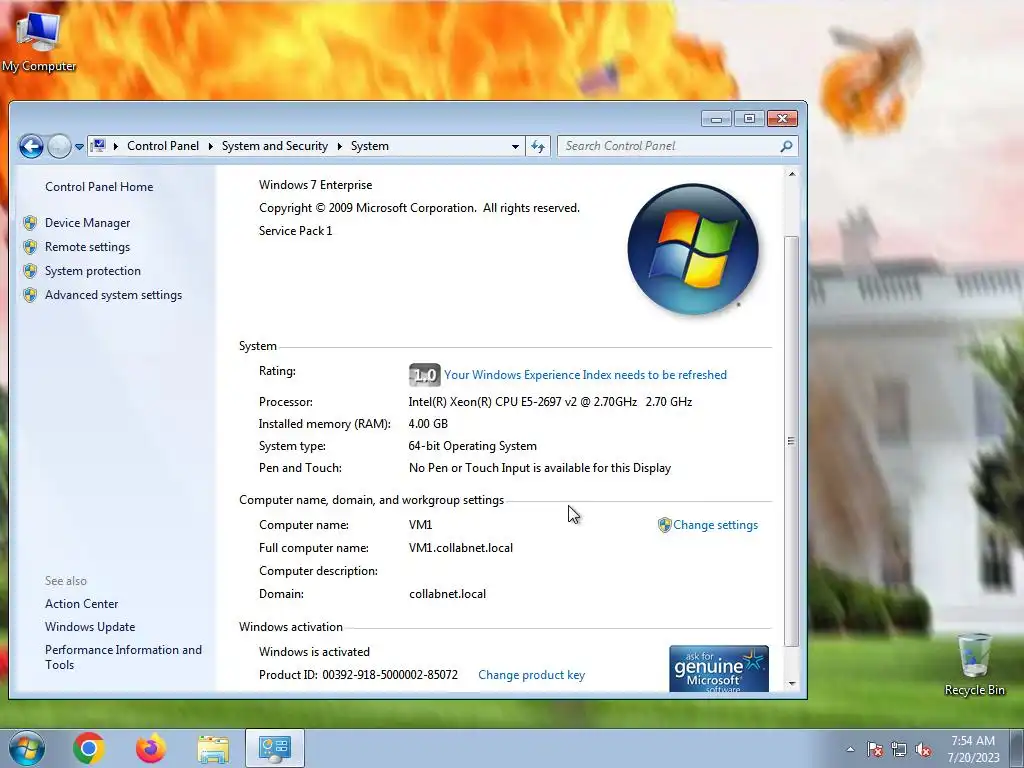Close the System window

click(782, 118)
